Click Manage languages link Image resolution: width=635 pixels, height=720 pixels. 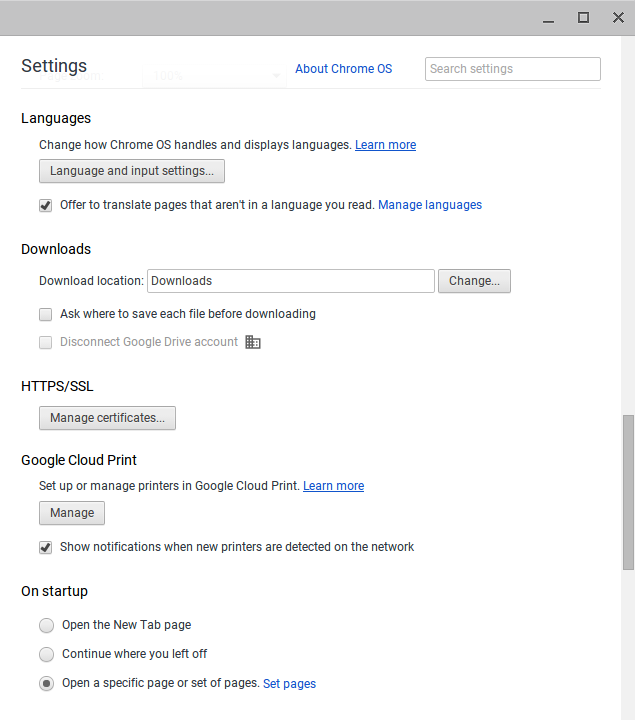pyautogui.click(x=430, y=205)
